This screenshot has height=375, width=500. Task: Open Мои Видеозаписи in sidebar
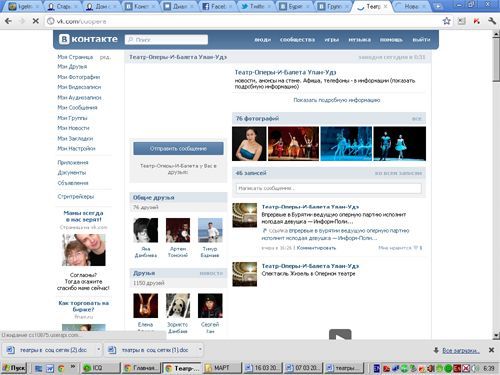79,87
